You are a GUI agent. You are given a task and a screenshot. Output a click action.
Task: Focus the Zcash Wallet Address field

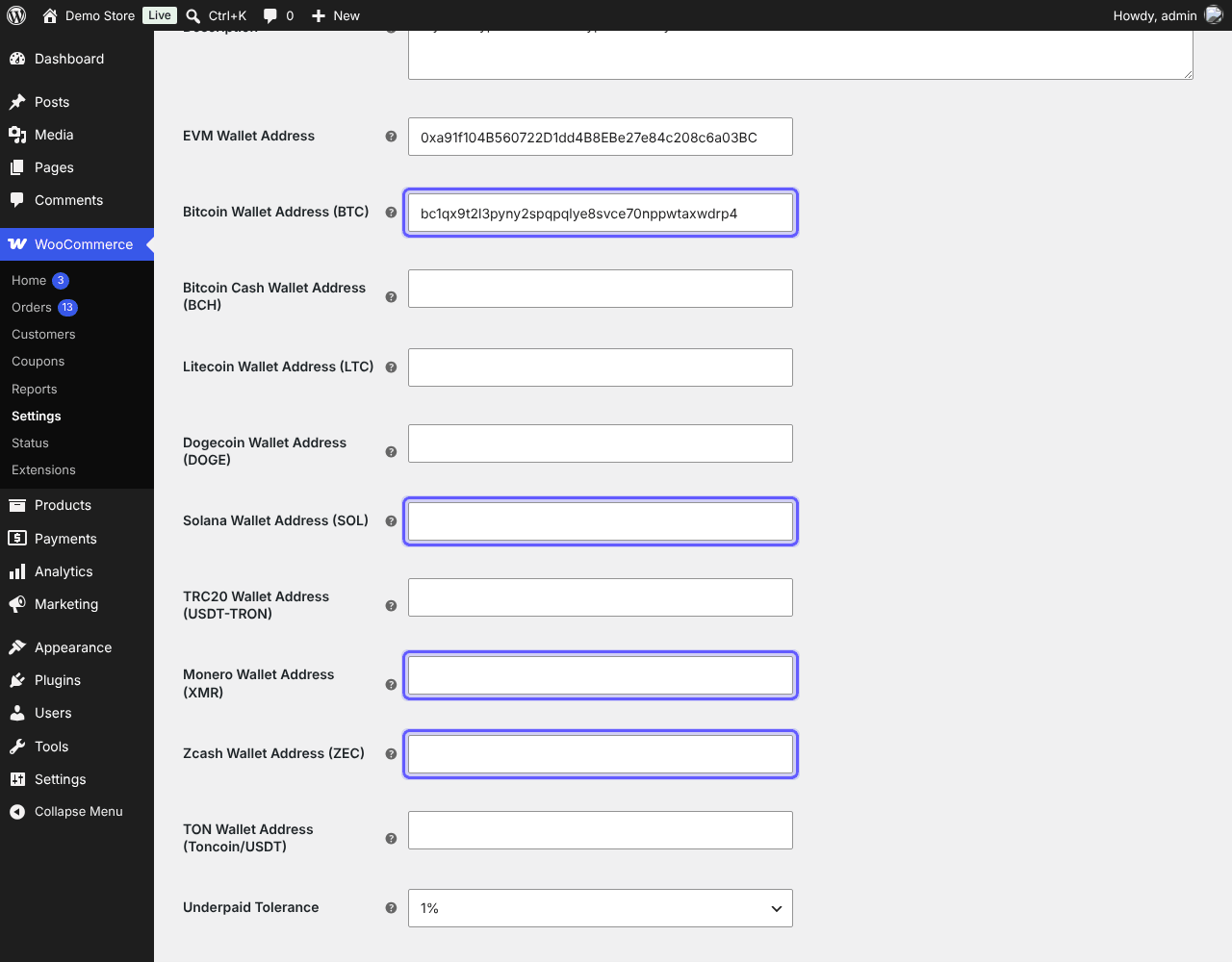(601, 754)
